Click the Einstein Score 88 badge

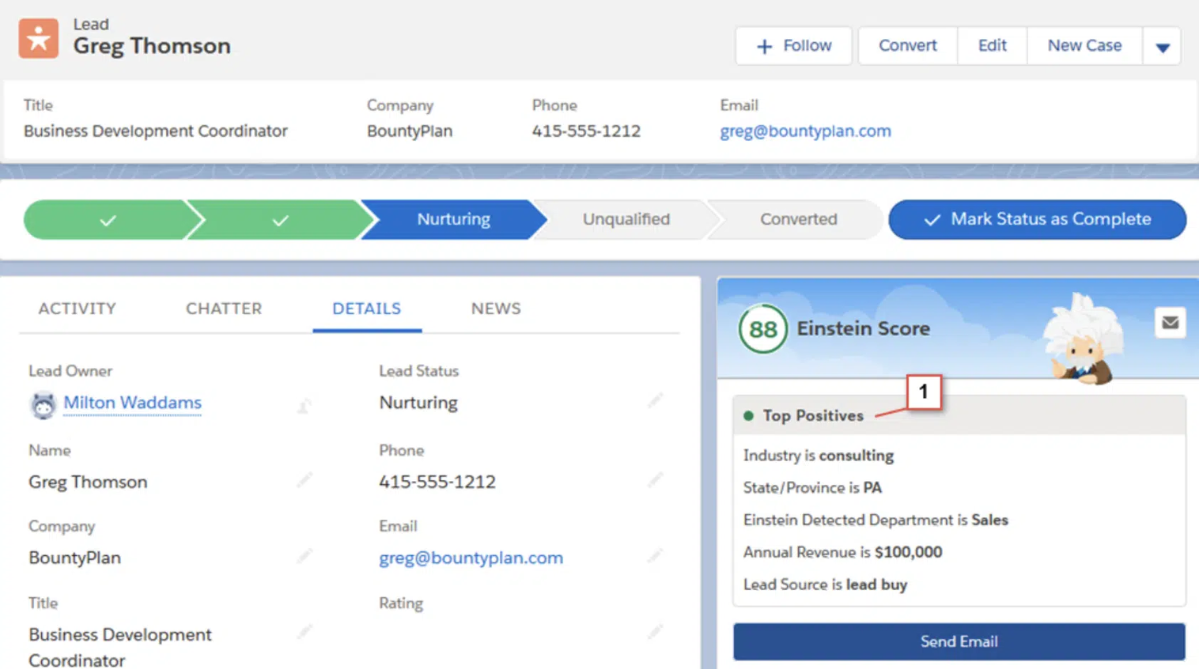coord(763,330)
